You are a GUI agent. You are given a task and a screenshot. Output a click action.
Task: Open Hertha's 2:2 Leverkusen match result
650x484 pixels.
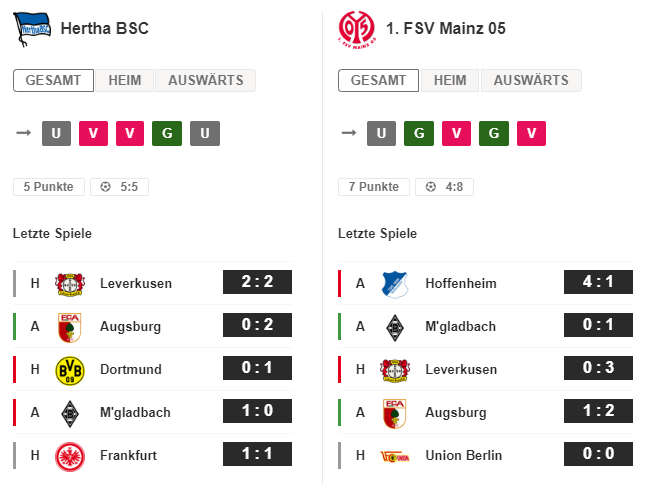[257, 282]
